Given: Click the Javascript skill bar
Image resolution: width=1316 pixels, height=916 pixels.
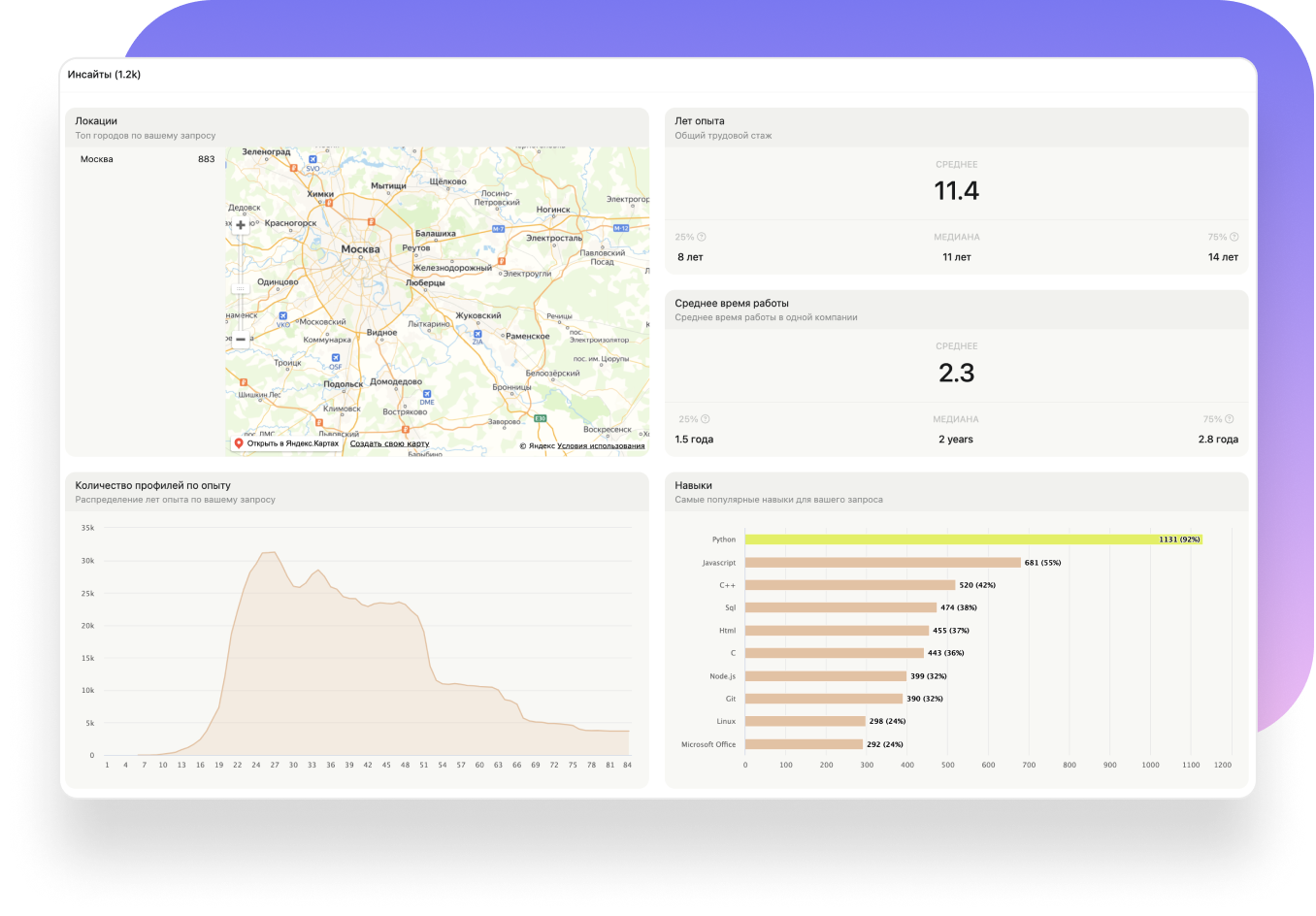Looking at the screenshot, I should pyautogui.click(x=882, y=563).
